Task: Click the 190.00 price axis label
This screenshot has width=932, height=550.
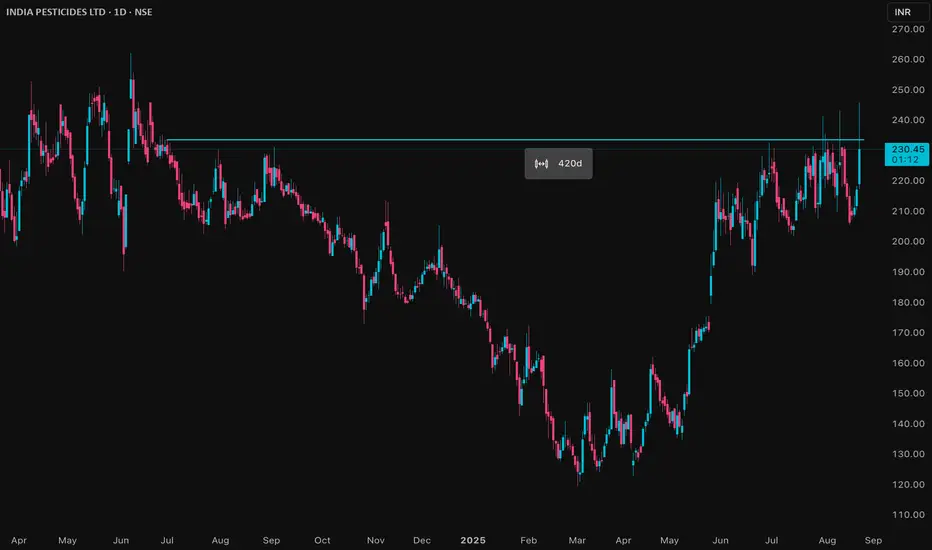Action: tap(908, 272)
